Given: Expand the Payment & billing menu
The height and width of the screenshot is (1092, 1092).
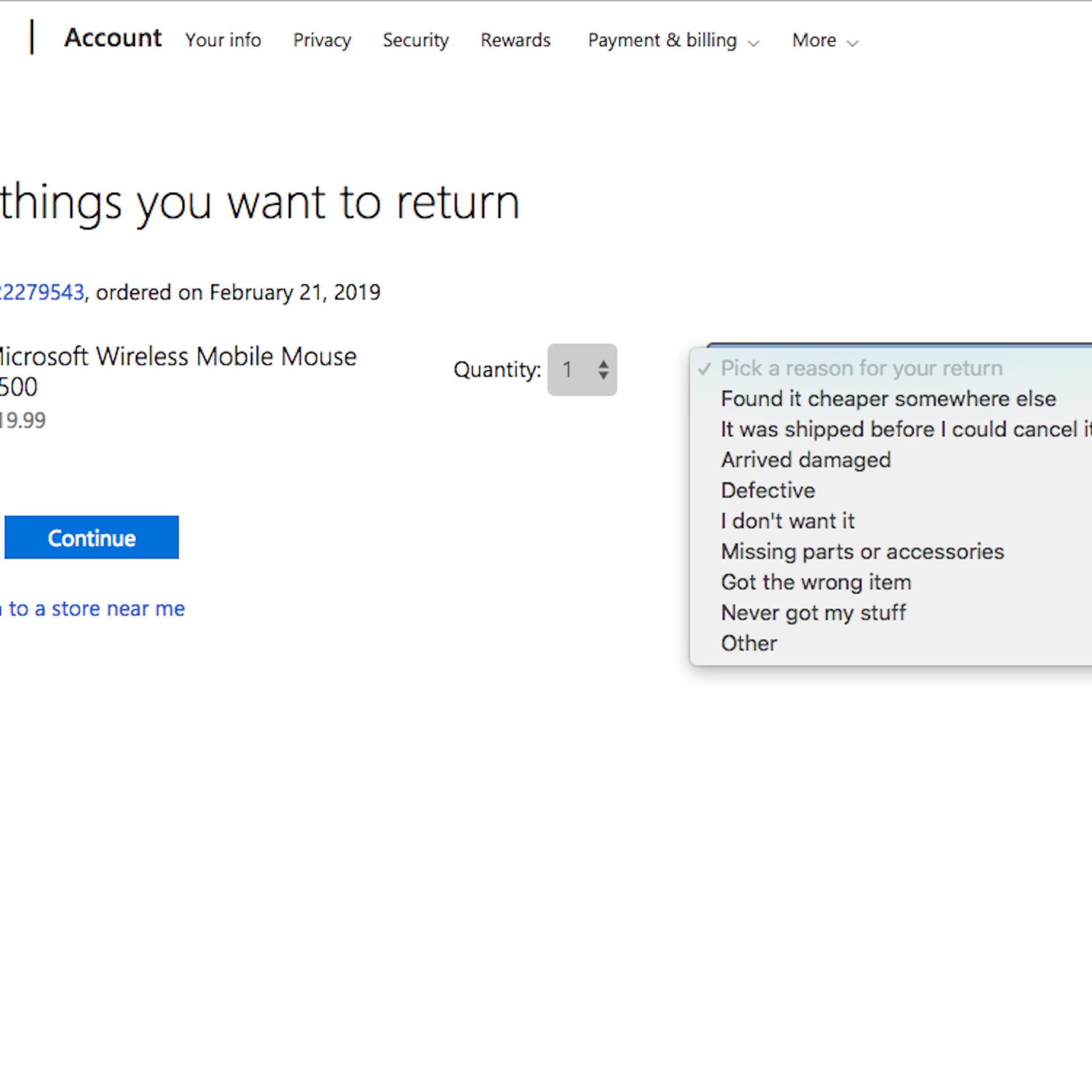Looking at the screenshot, I should 673,40.
